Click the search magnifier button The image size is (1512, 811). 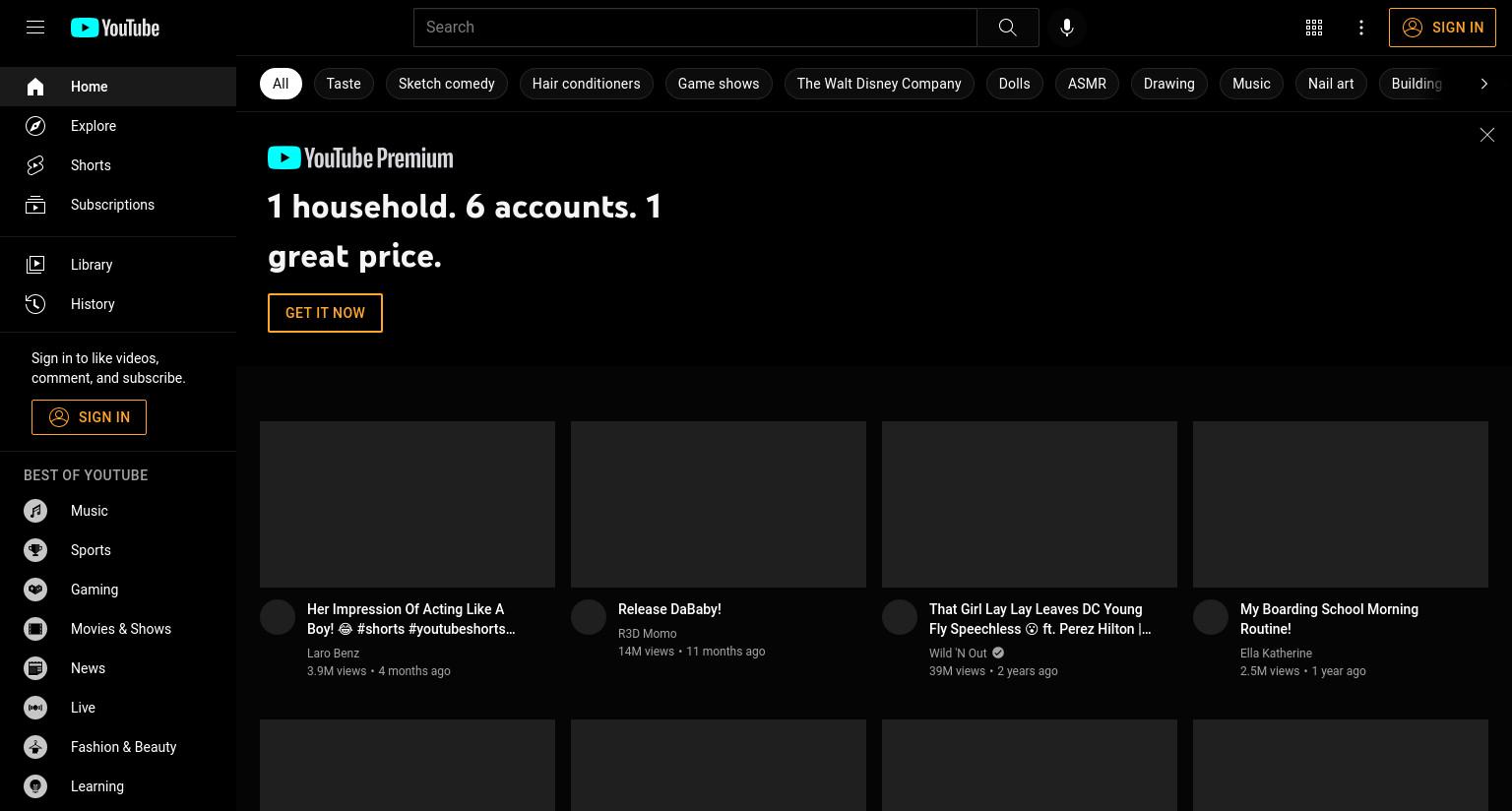[1007, 28]
